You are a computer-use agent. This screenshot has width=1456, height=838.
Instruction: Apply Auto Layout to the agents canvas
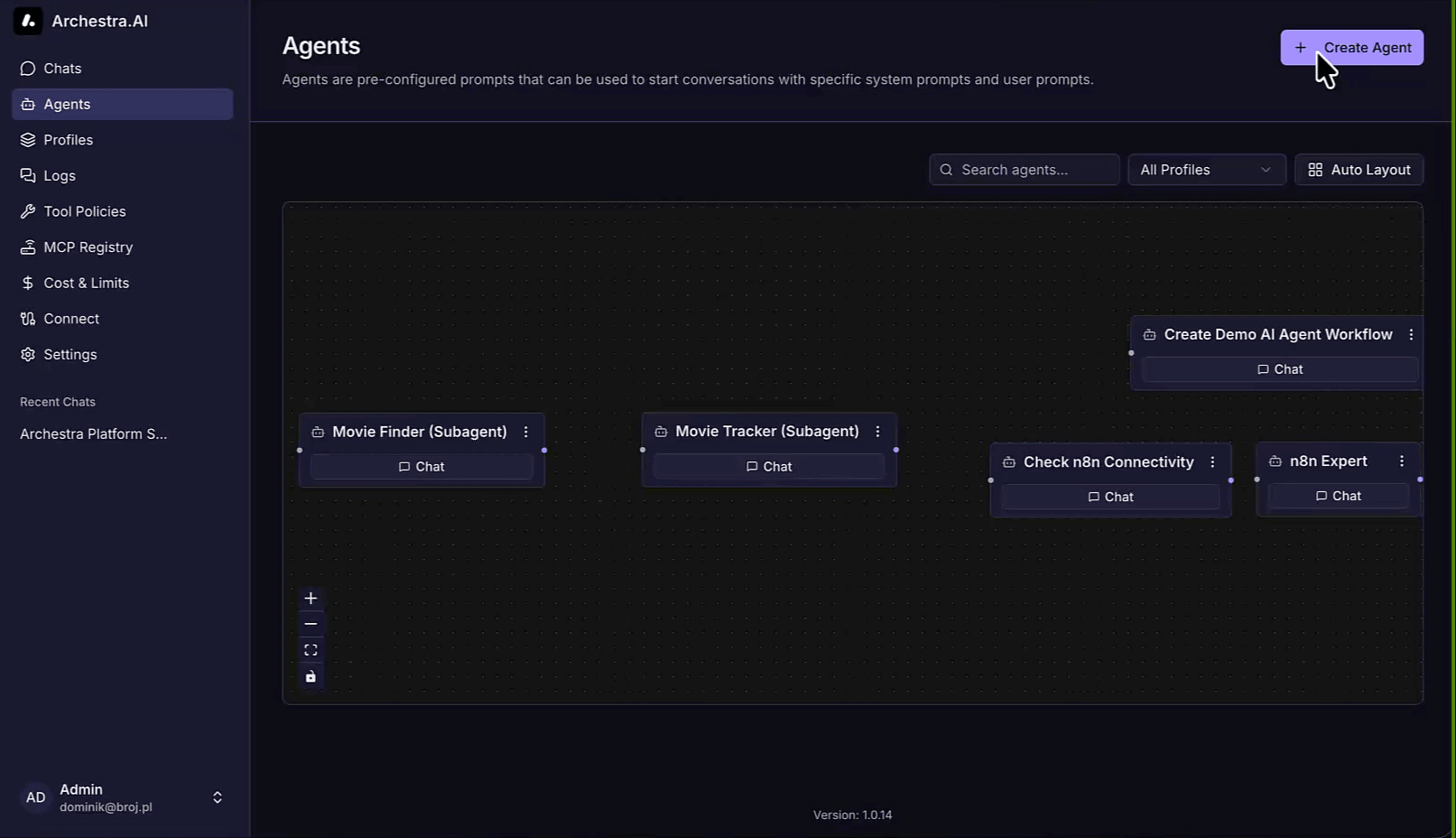tap(1359, 170)
